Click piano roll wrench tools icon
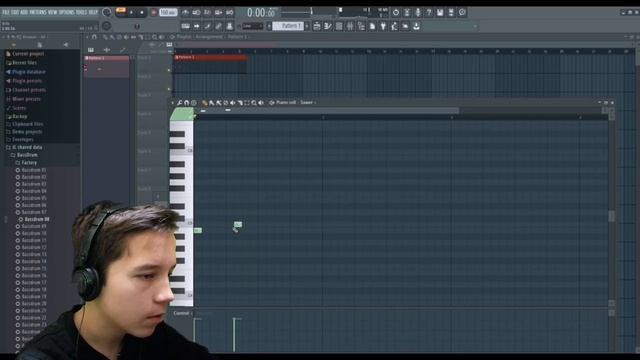Viewport: 640px width, 360px height. tap(179, 103)
